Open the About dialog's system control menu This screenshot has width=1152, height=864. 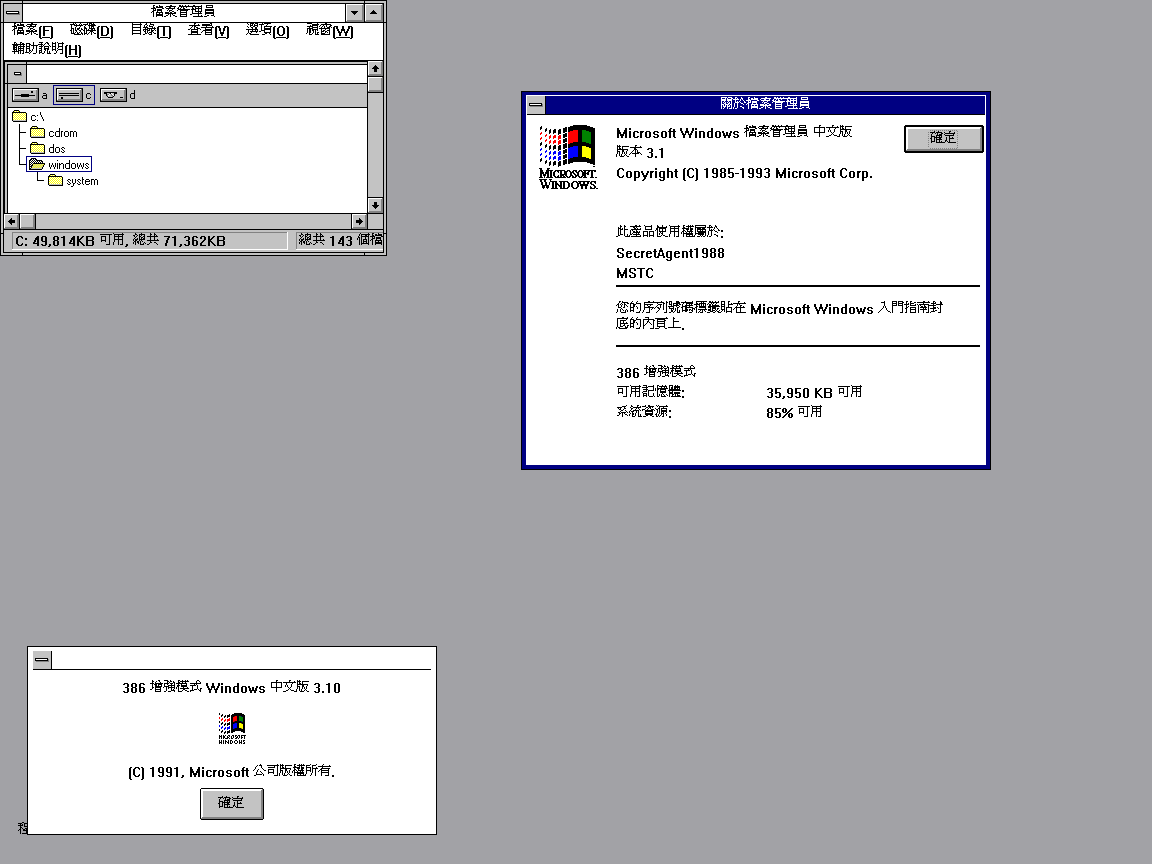coord(536,104)
